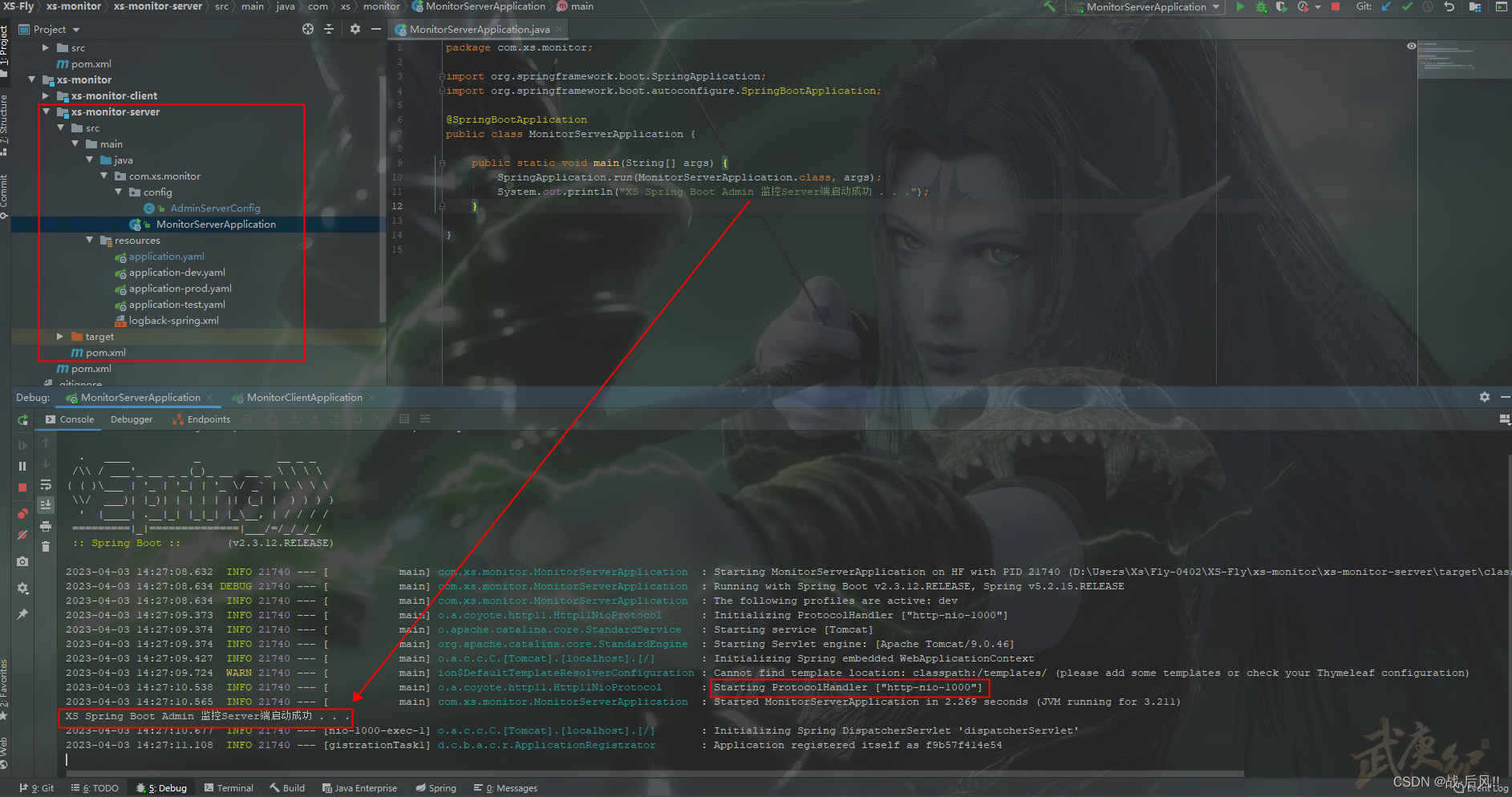Collapse the resources folder
Screen dimensions: 1512x797
(89, 241)
